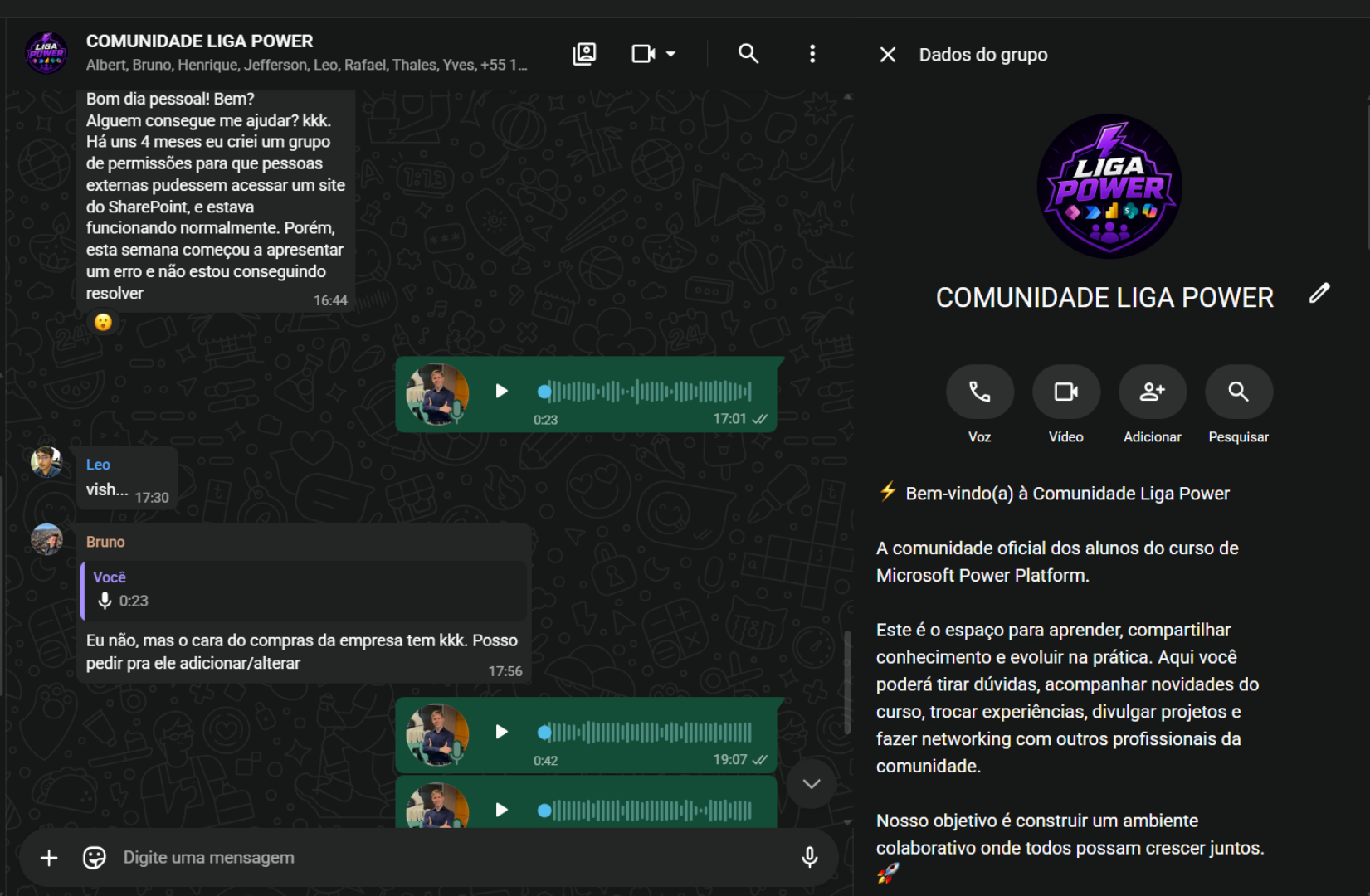Screen dimensions: 1370x896
Task: Click the scroll down arrow of chat scrollbar
Action: [x=847, y=822]
